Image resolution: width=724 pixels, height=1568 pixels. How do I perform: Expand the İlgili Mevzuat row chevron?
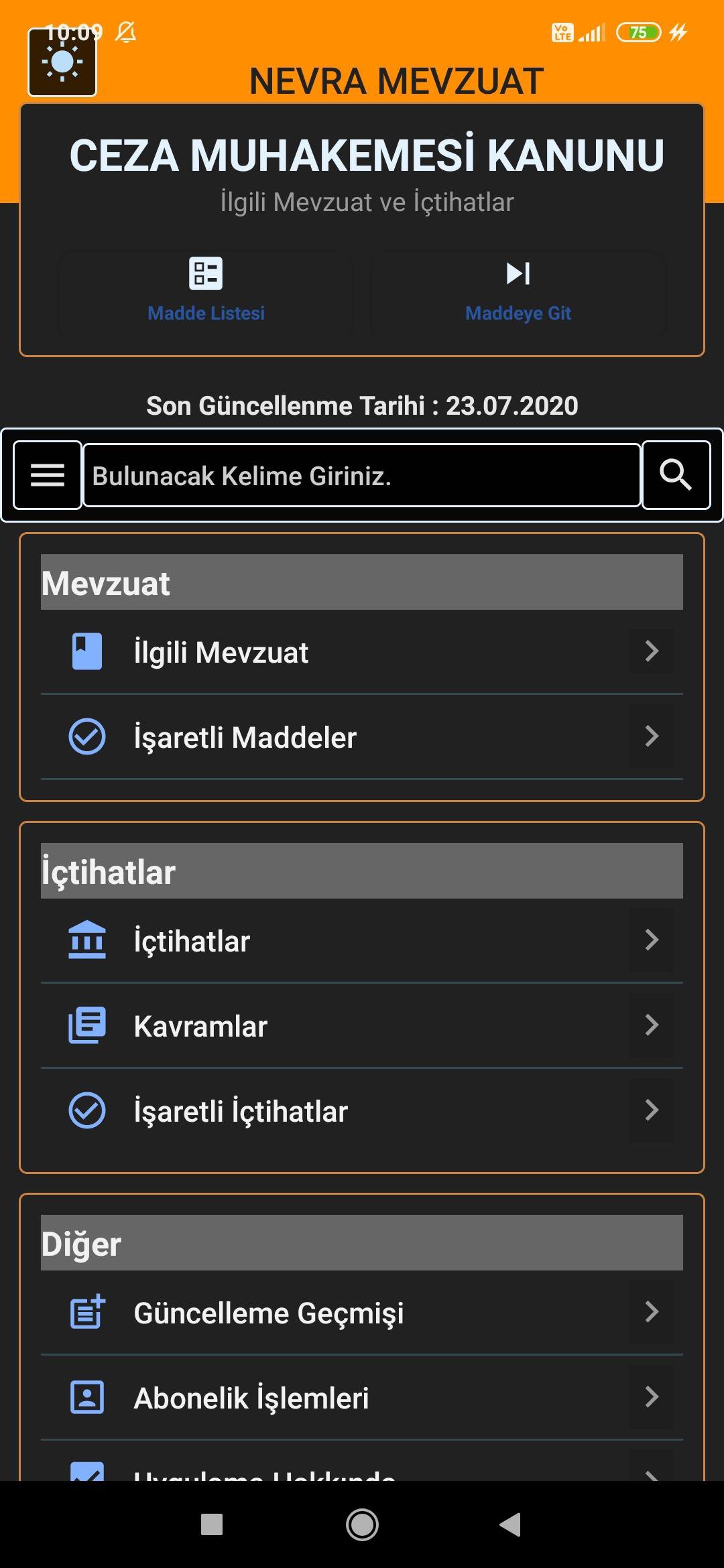pos(650,651)
